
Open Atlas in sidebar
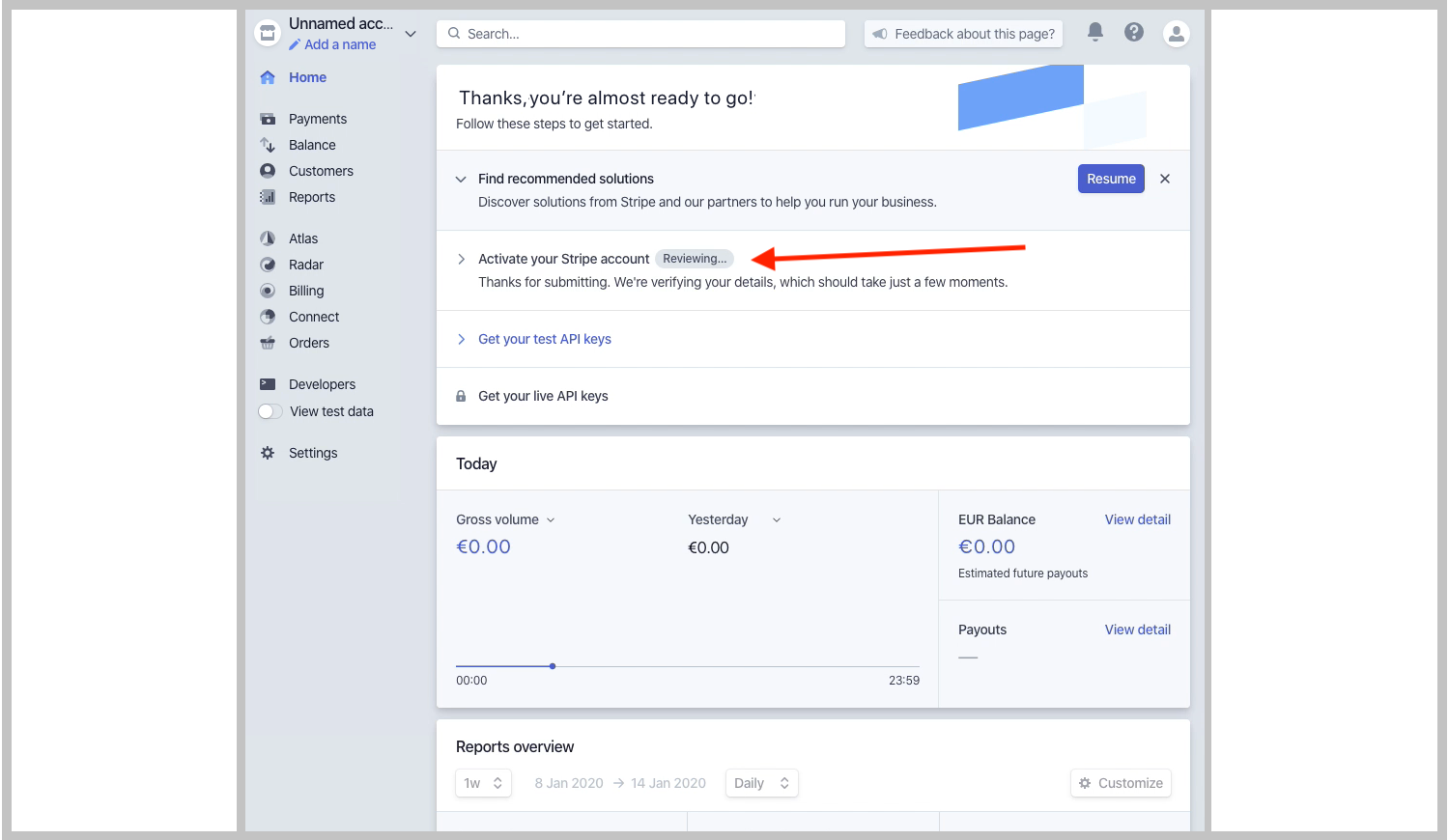tap(303, 238)
